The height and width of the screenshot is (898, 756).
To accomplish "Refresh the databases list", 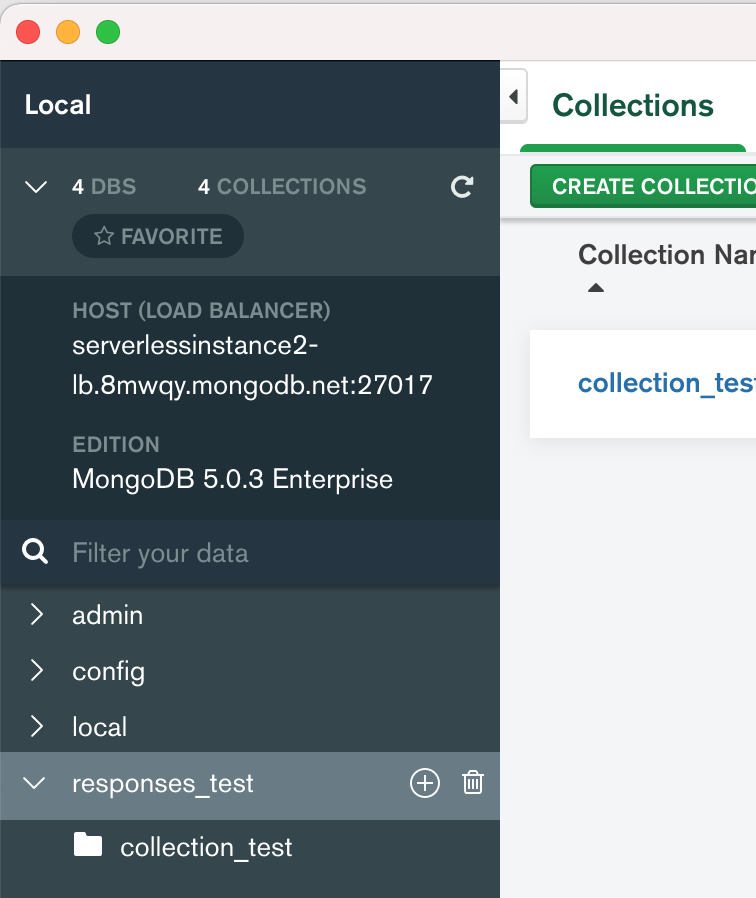I will tap(462, 186).
